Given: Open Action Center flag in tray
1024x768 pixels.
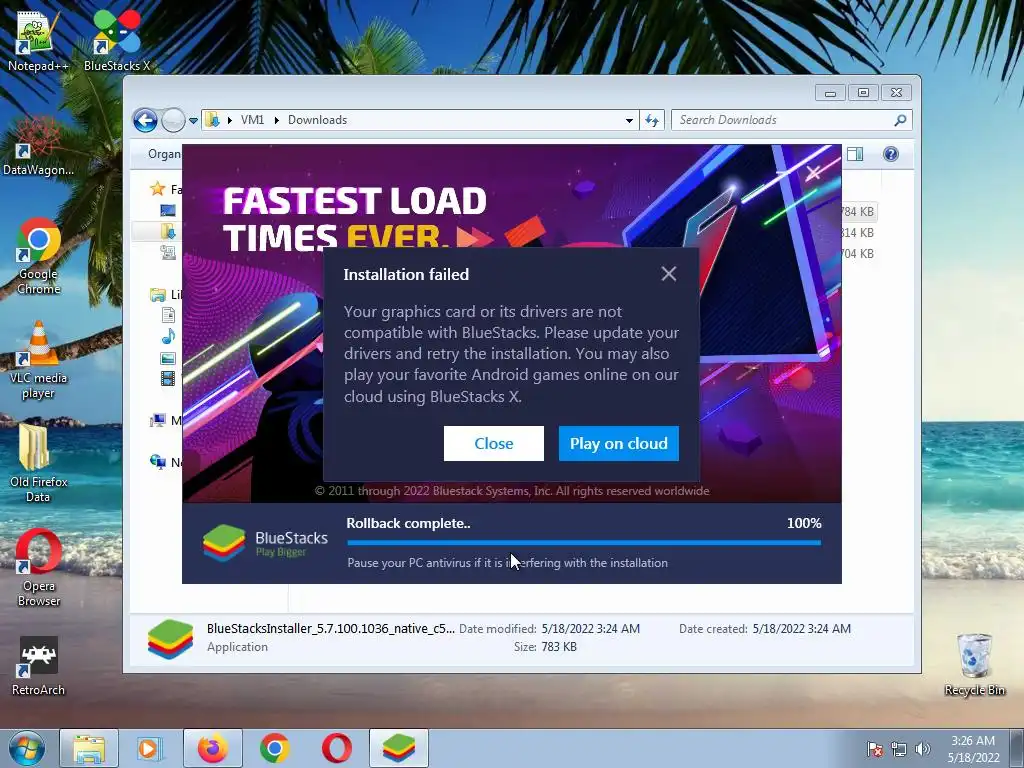Looking at the screenshot, I should click(874, 749).
